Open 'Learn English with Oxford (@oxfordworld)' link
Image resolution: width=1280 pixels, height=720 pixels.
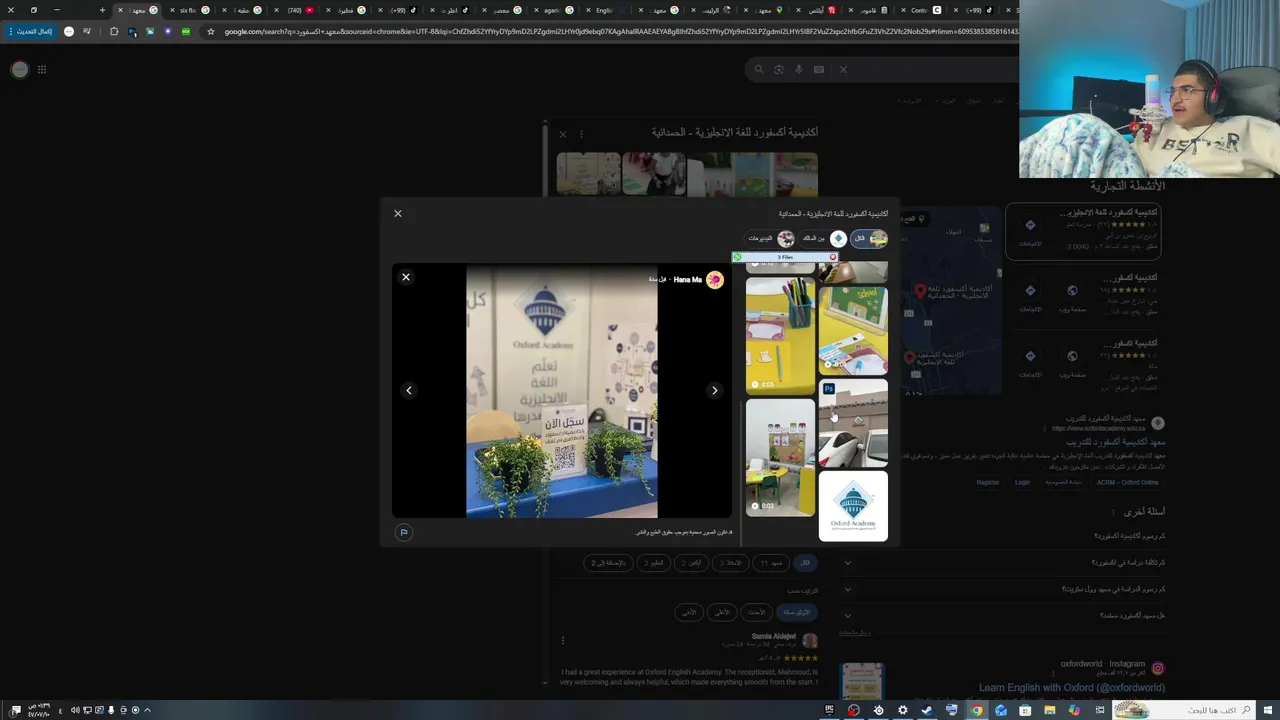click(1072, 688)
